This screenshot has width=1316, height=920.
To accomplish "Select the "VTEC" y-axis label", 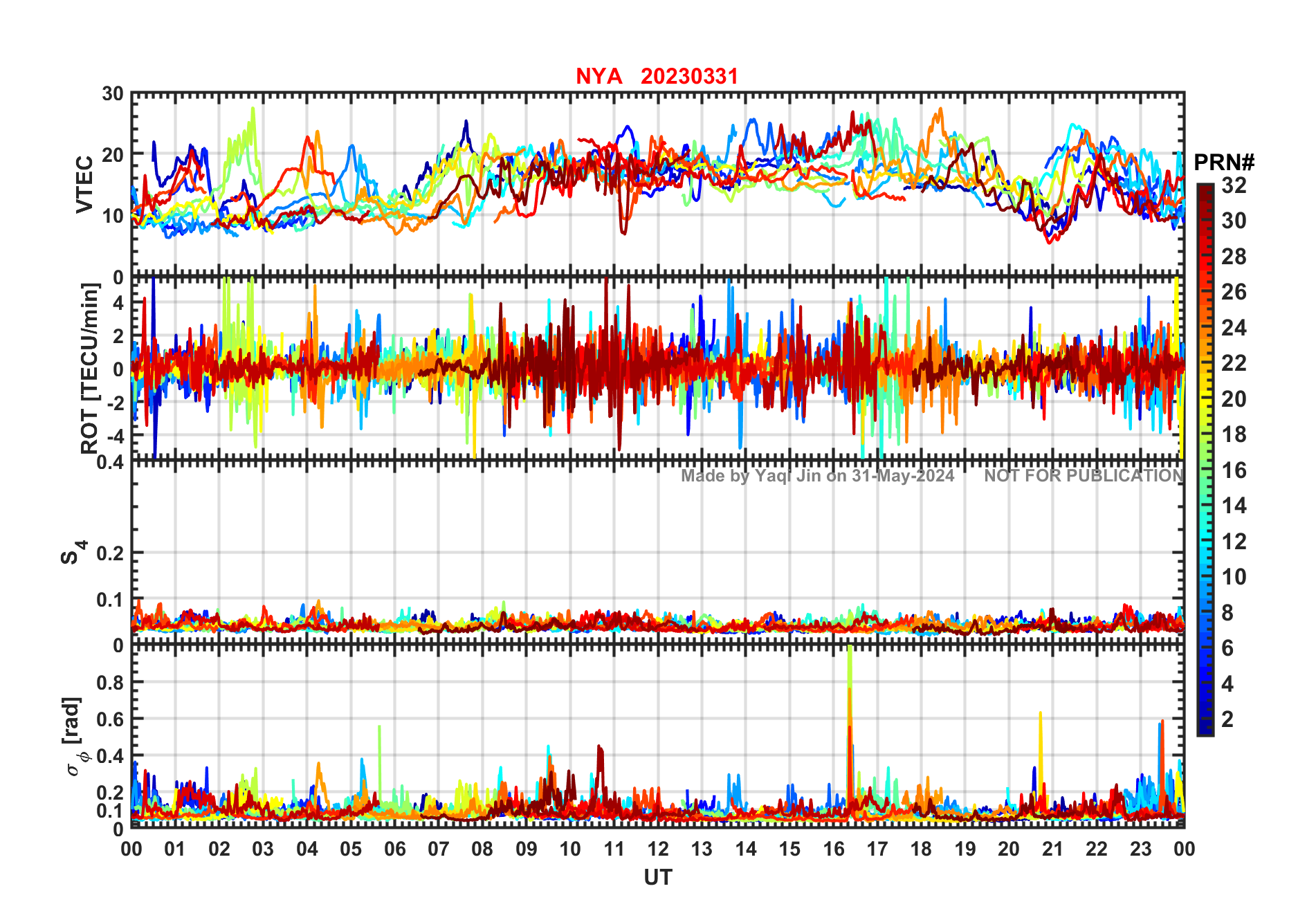I will pos(84,185).
